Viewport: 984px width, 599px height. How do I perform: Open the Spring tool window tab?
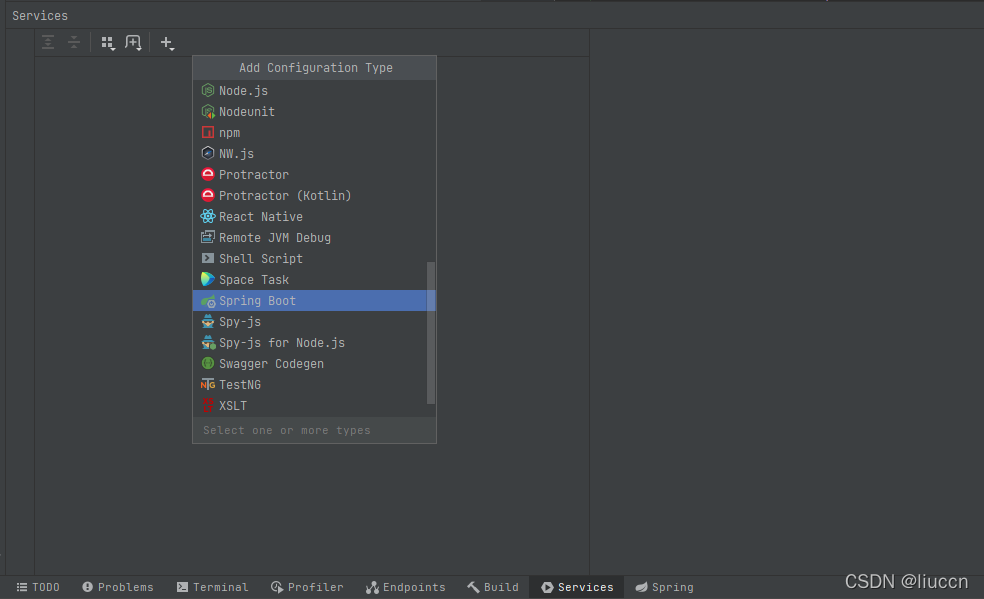pyautogui.click(x=665, y=587)
